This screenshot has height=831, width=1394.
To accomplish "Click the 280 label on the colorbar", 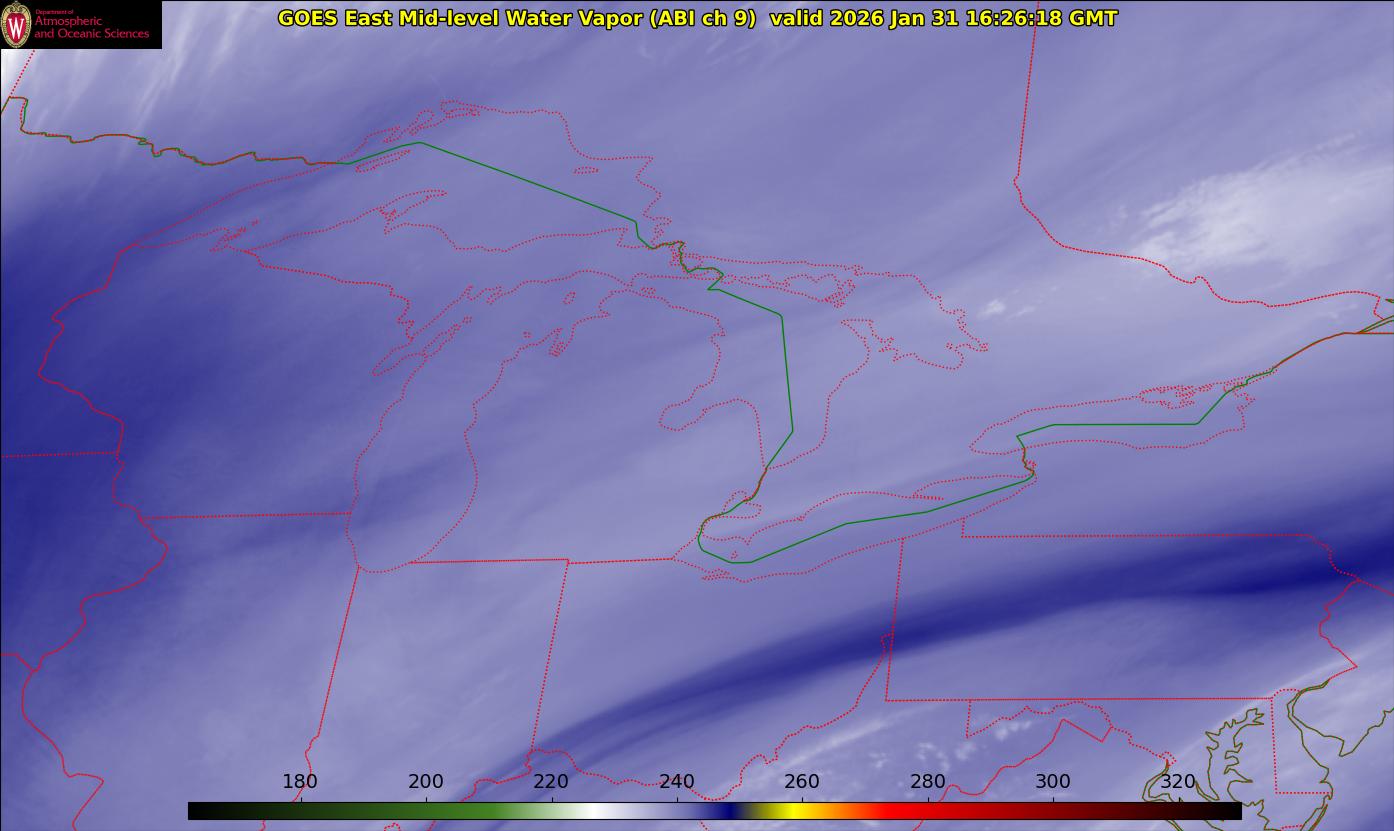I will pos(928,781).
